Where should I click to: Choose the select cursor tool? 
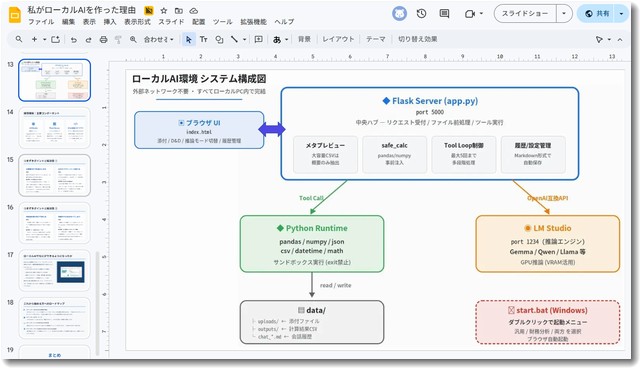pos(189,40)
